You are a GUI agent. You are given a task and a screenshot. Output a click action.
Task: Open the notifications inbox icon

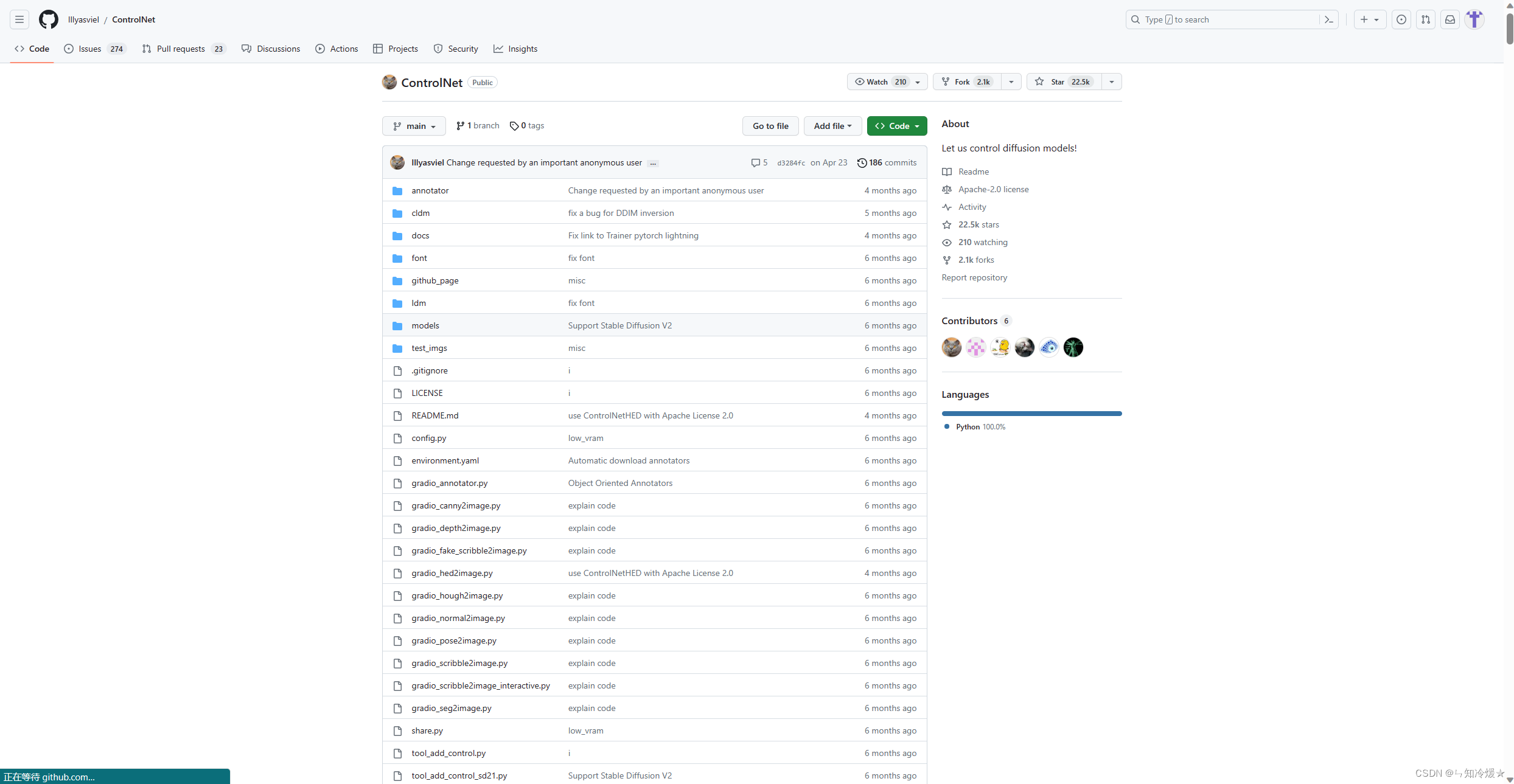[1450, 19]
